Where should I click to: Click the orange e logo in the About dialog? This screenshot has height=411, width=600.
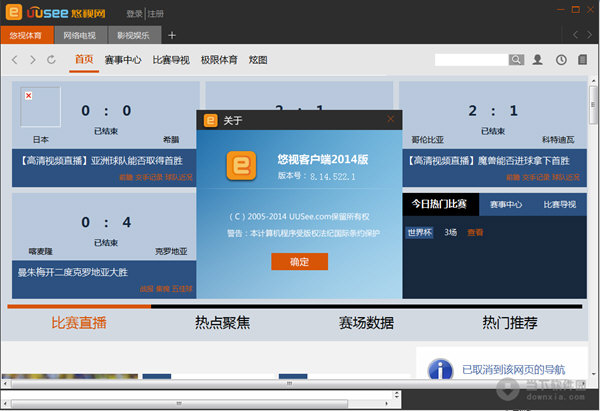coord(241,166)
